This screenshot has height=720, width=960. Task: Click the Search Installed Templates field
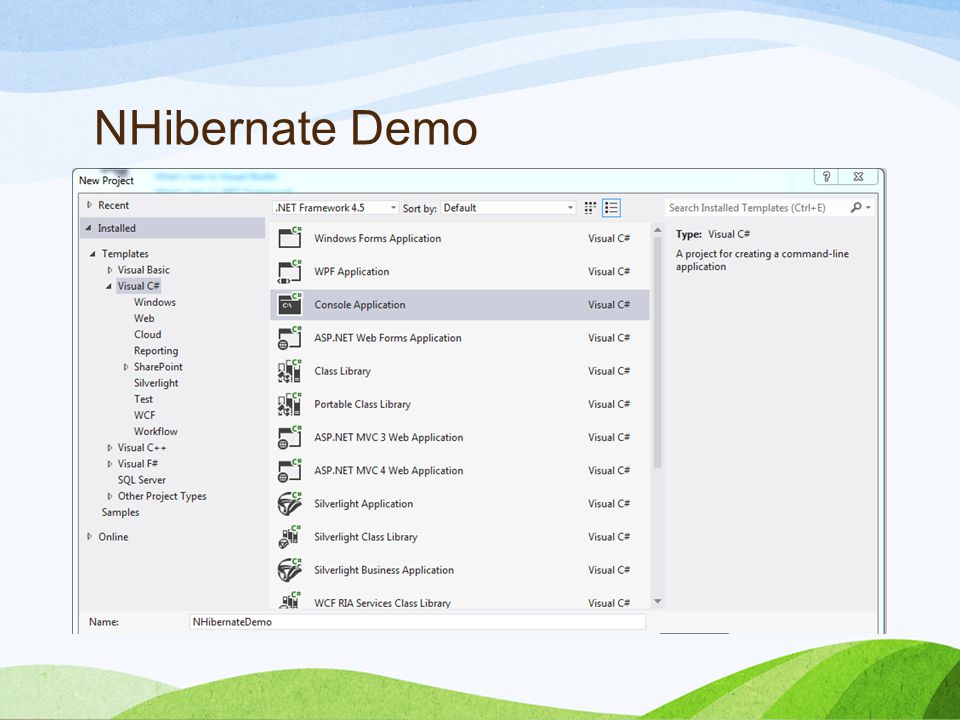(757, 208)
